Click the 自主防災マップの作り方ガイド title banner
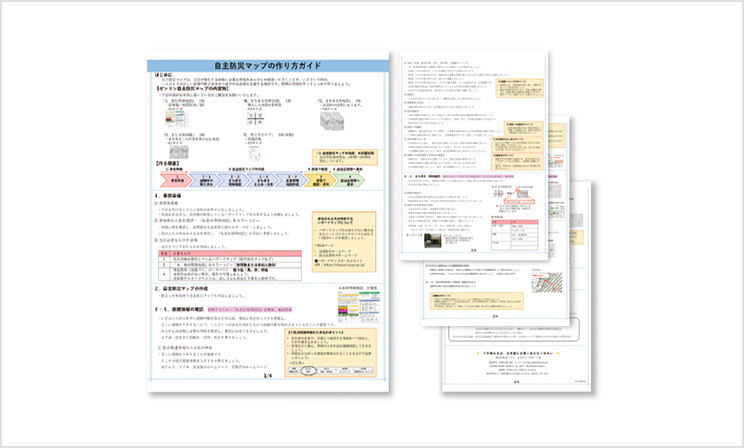Viewport: 744px width, 448px height. pos(265,65)
